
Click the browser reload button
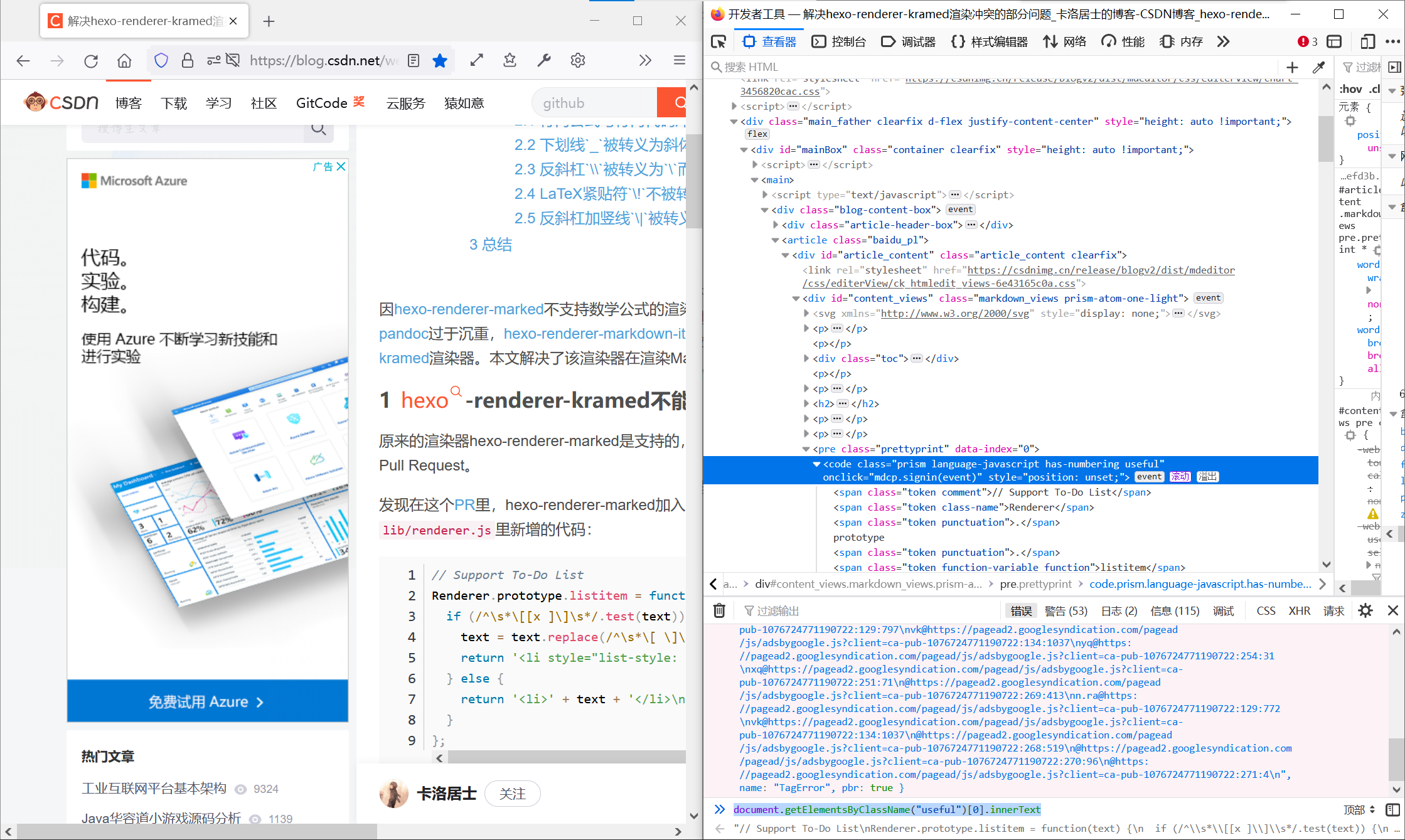pos(91,60)
